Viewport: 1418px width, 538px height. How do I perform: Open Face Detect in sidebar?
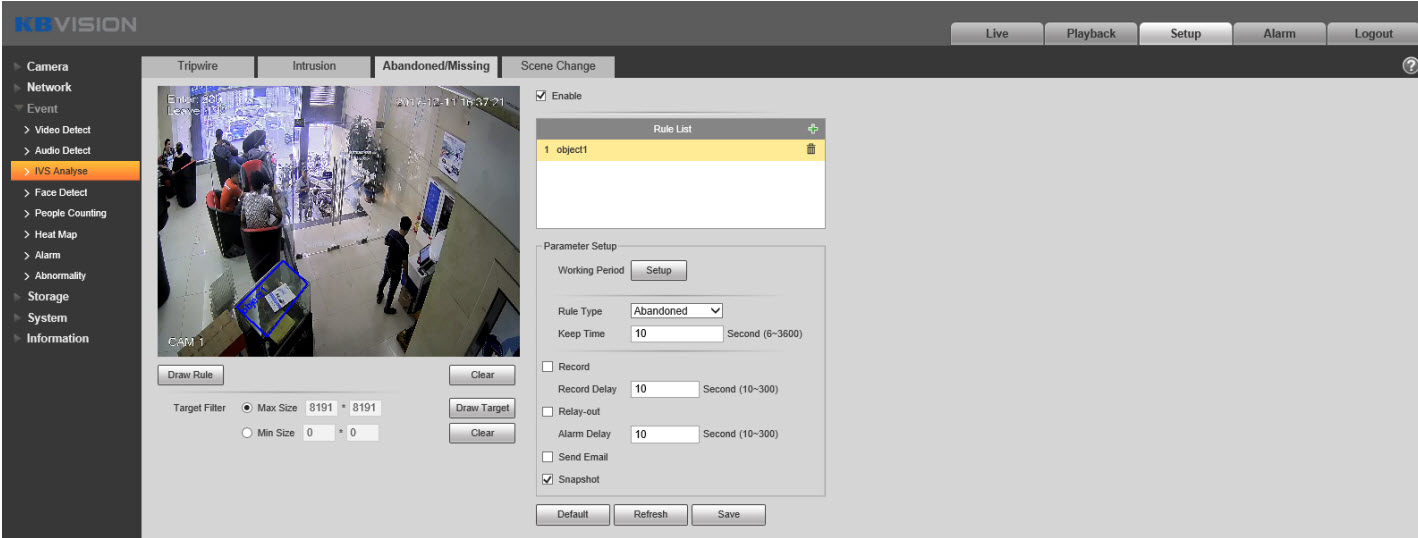(x=61, y=192)
